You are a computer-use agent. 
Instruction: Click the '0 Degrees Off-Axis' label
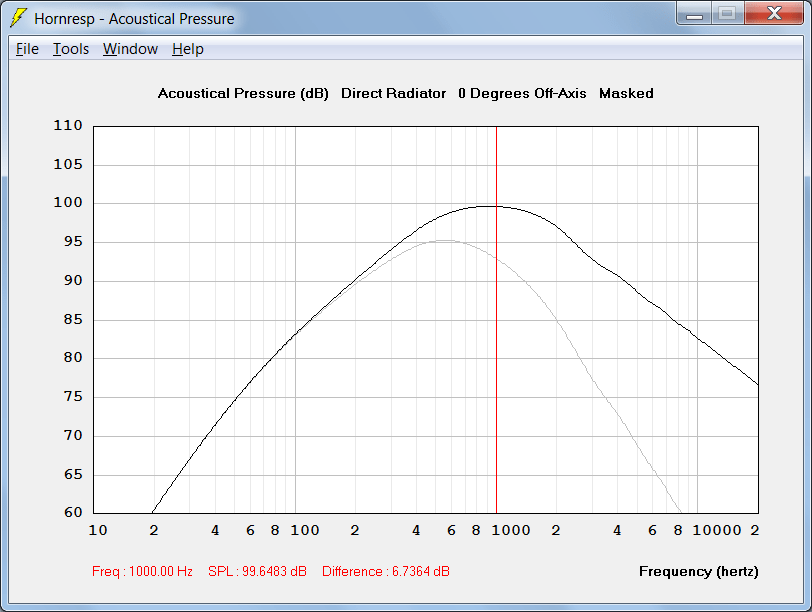[522, 93]
